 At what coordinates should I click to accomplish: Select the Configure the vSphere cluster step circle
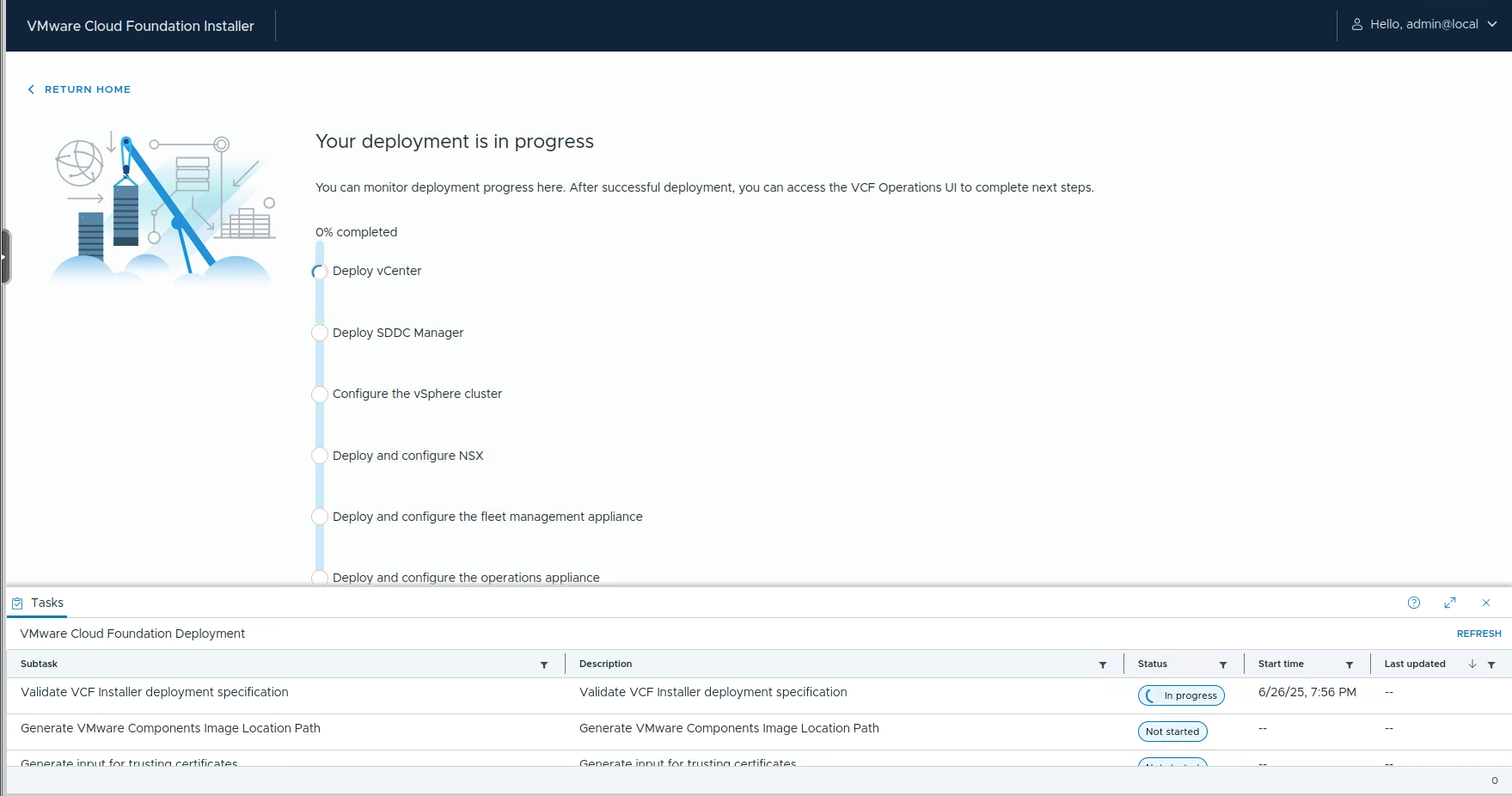coord(320,395)
